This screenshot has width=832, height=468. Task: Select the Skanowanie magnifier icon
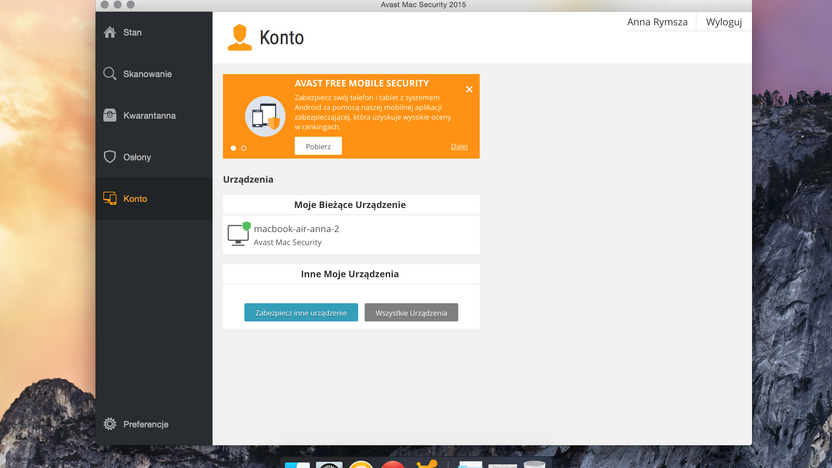click(x=110, y=74)
